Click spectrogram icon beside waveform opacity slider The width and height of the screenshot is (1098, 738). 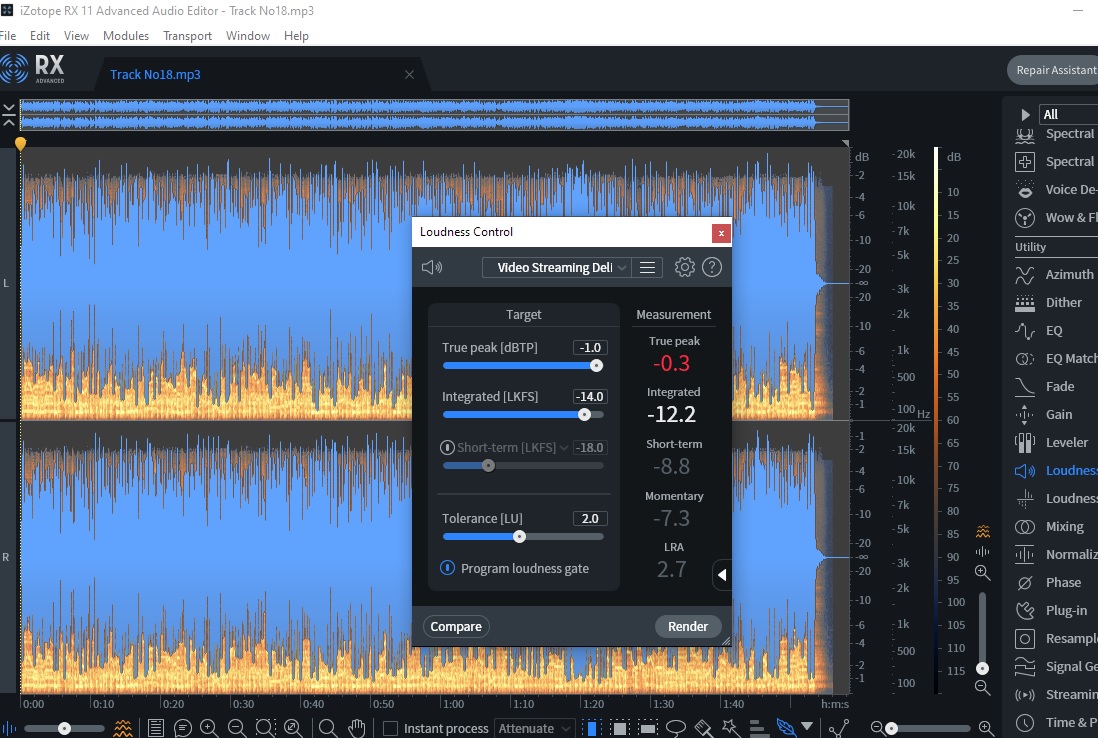123,728
